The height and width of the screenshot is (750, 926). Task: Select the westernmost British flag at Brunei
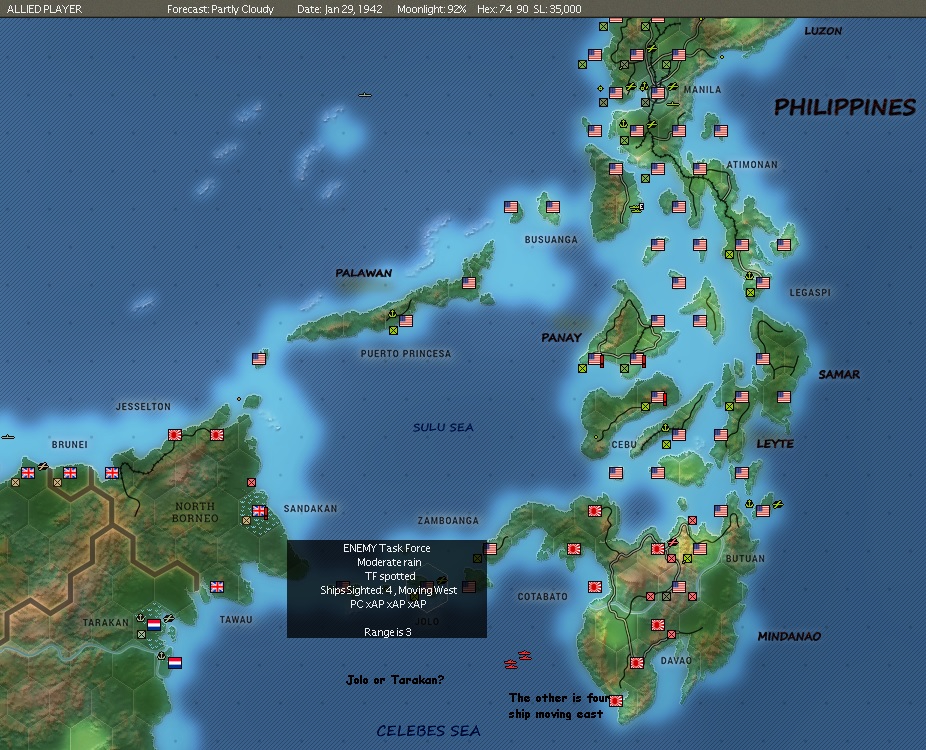pos(28,472)
